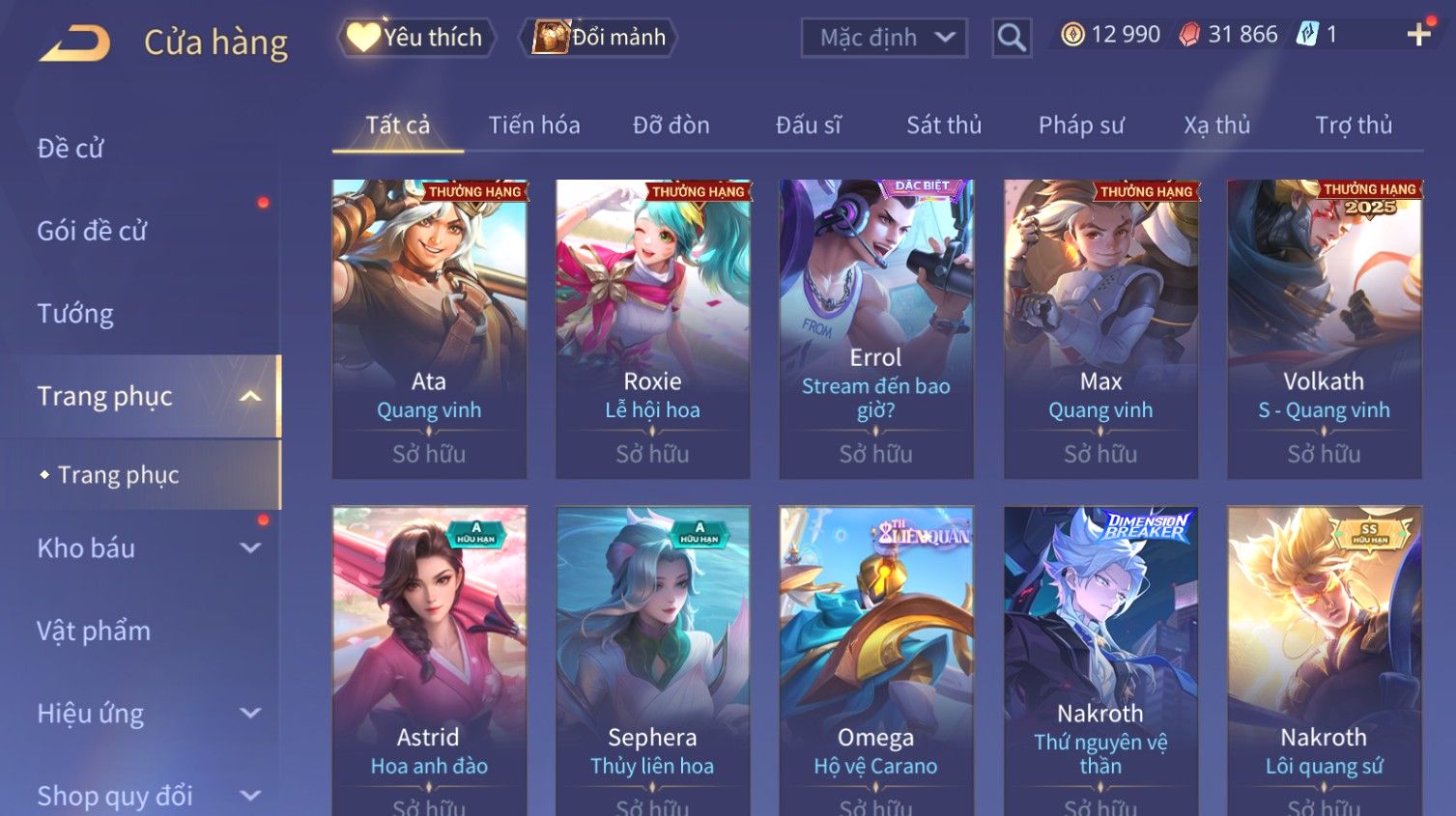Open search with the magnifier icon

tap(1011, 38)
